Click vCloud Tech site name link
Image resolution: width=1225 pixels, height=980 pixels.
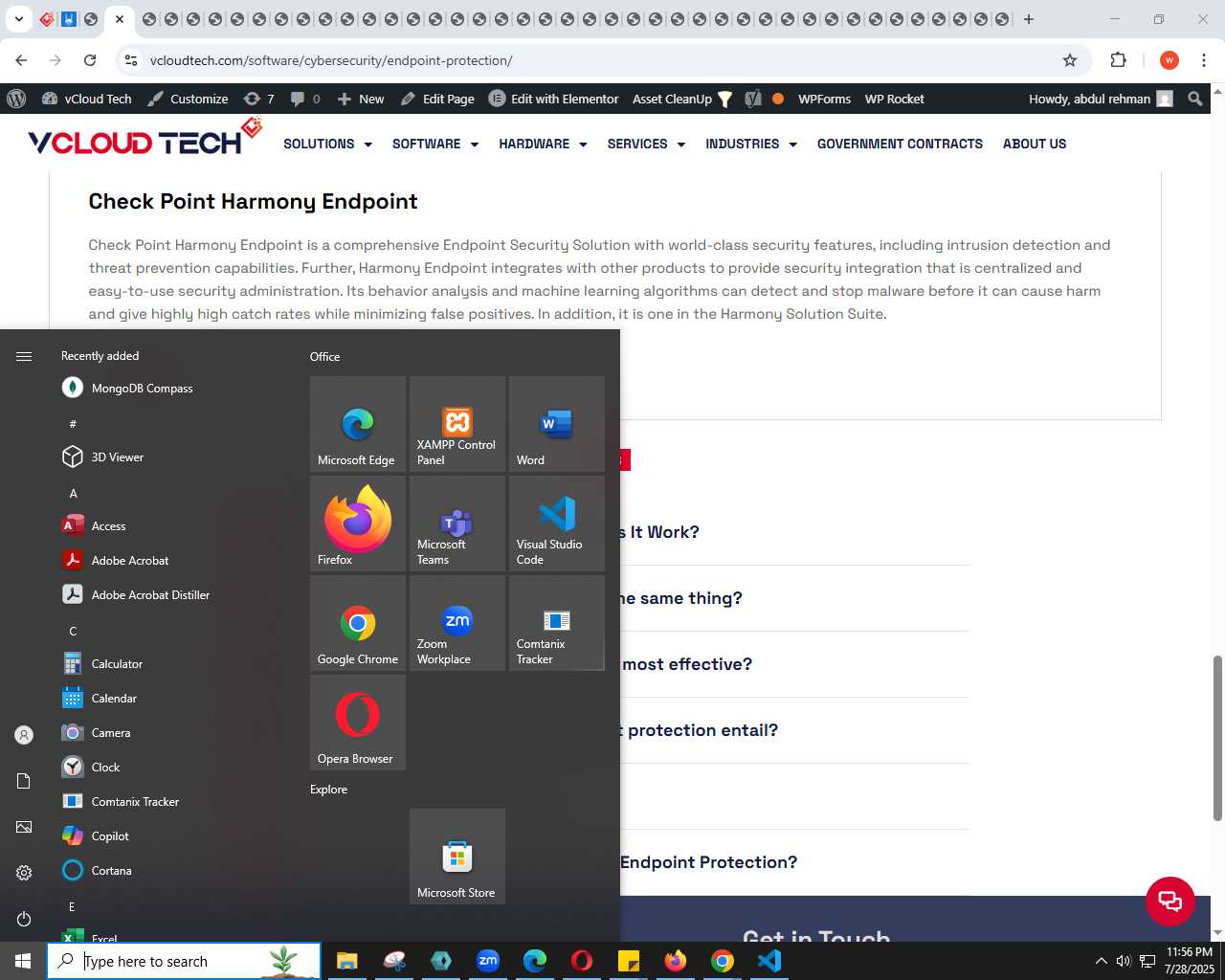click(x=87, y=99)
